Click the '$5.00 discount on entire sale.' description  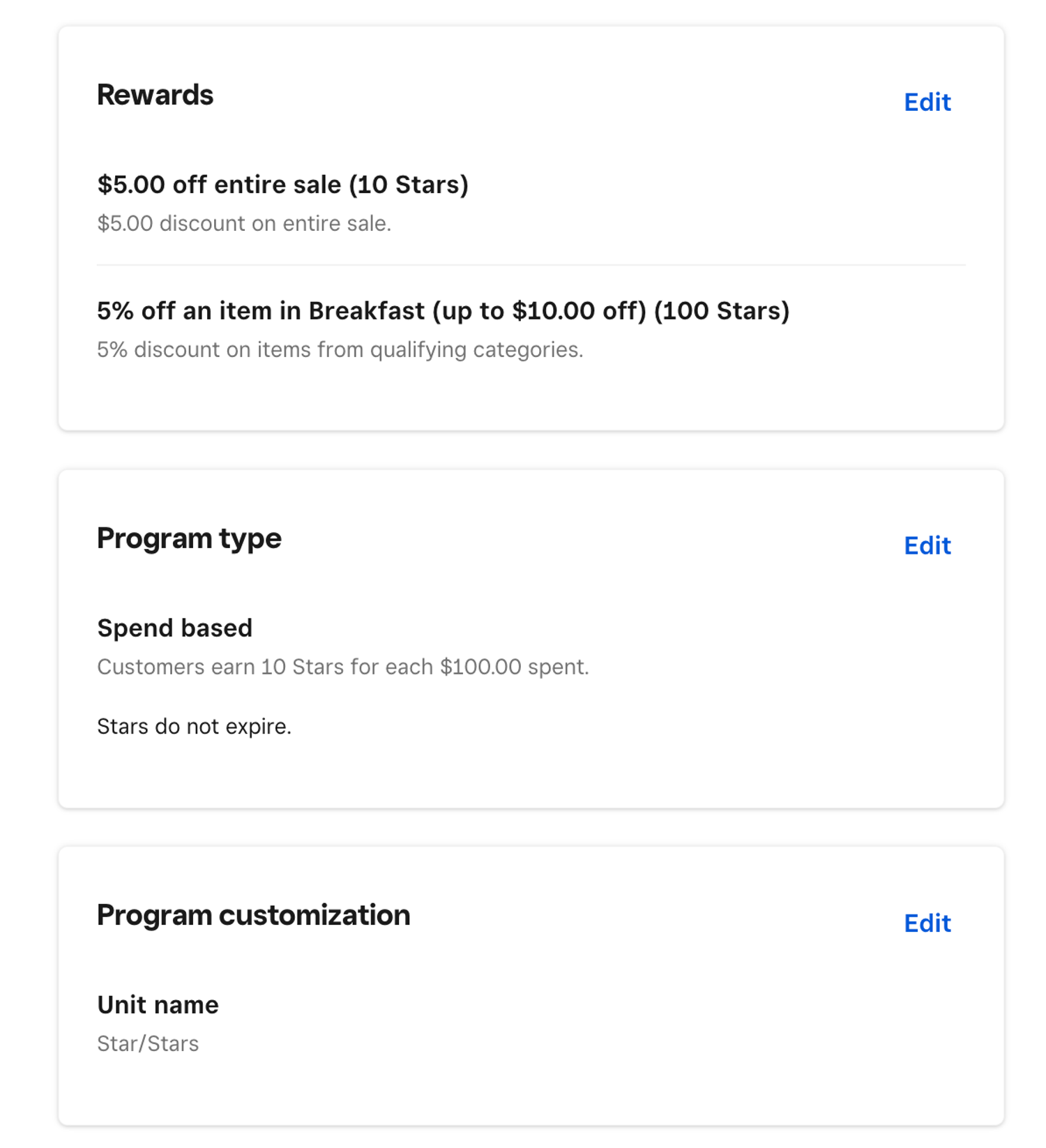click(244, 224)
